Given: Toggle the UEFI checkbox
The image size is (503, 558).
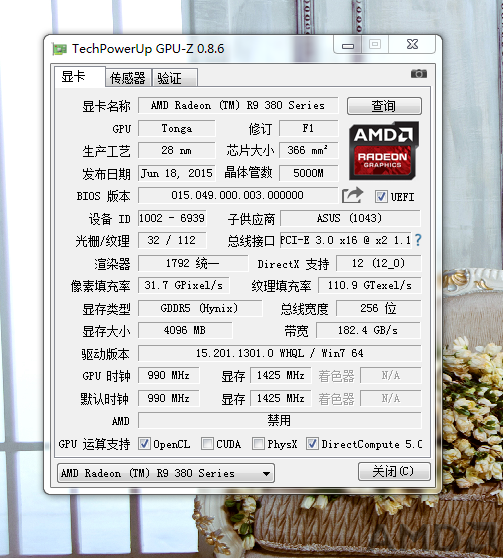Looking at the screenshot, I should point(381,196).
